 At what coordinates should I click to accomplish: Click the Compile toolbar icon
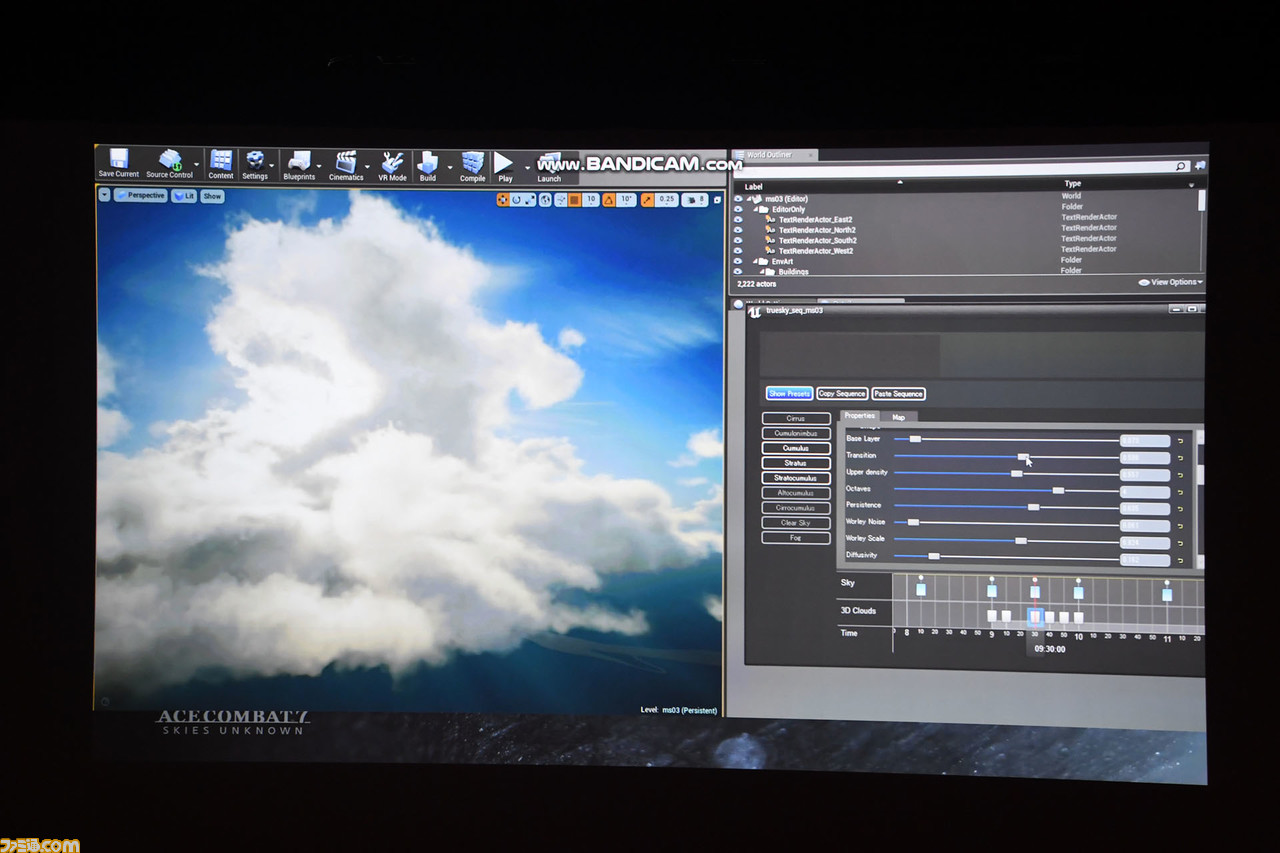click(x=472, y=163)
